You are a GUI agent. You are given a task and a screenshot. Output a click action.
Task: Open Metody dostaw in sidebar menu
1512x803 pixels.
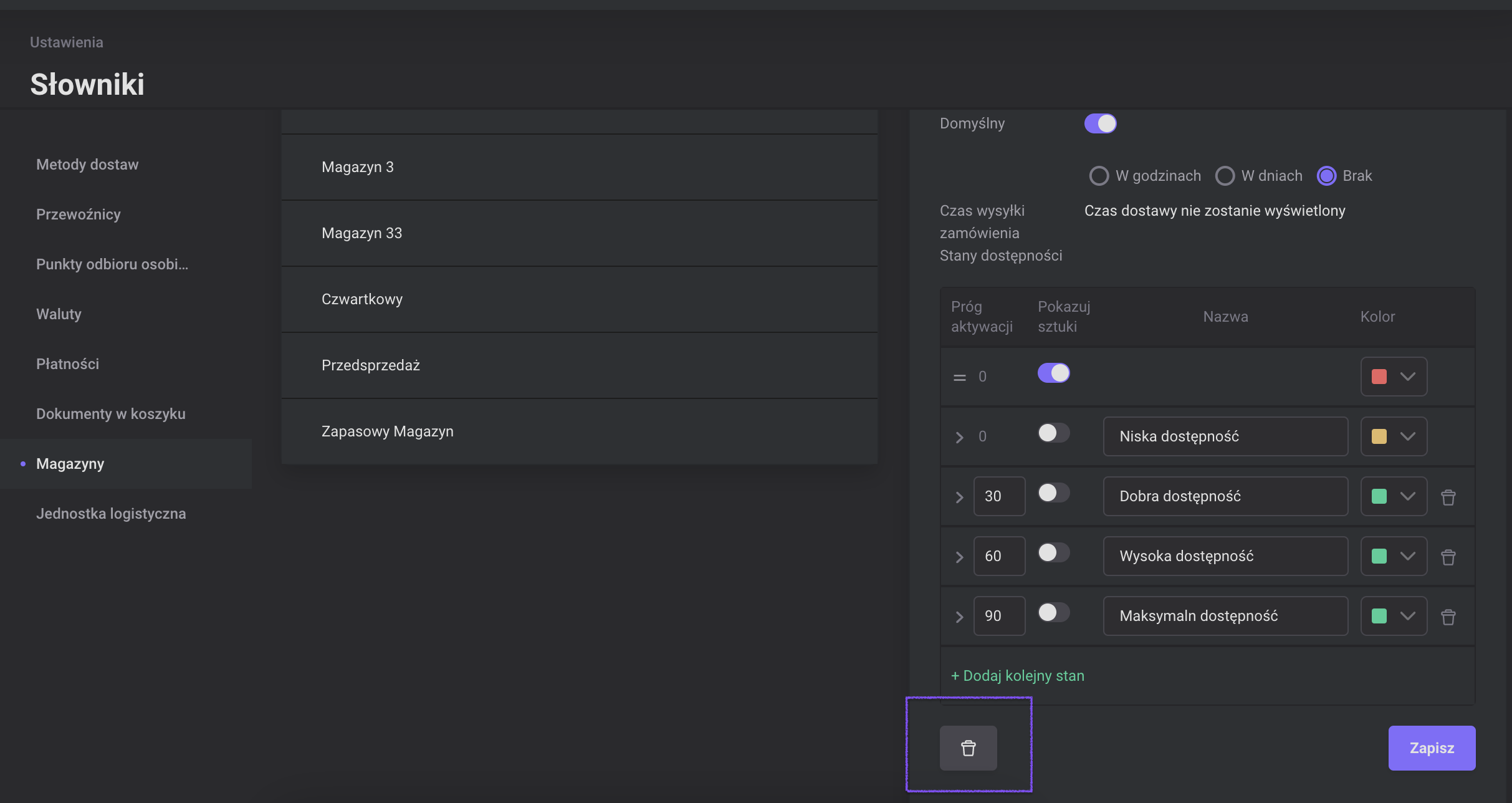(87, 165)
